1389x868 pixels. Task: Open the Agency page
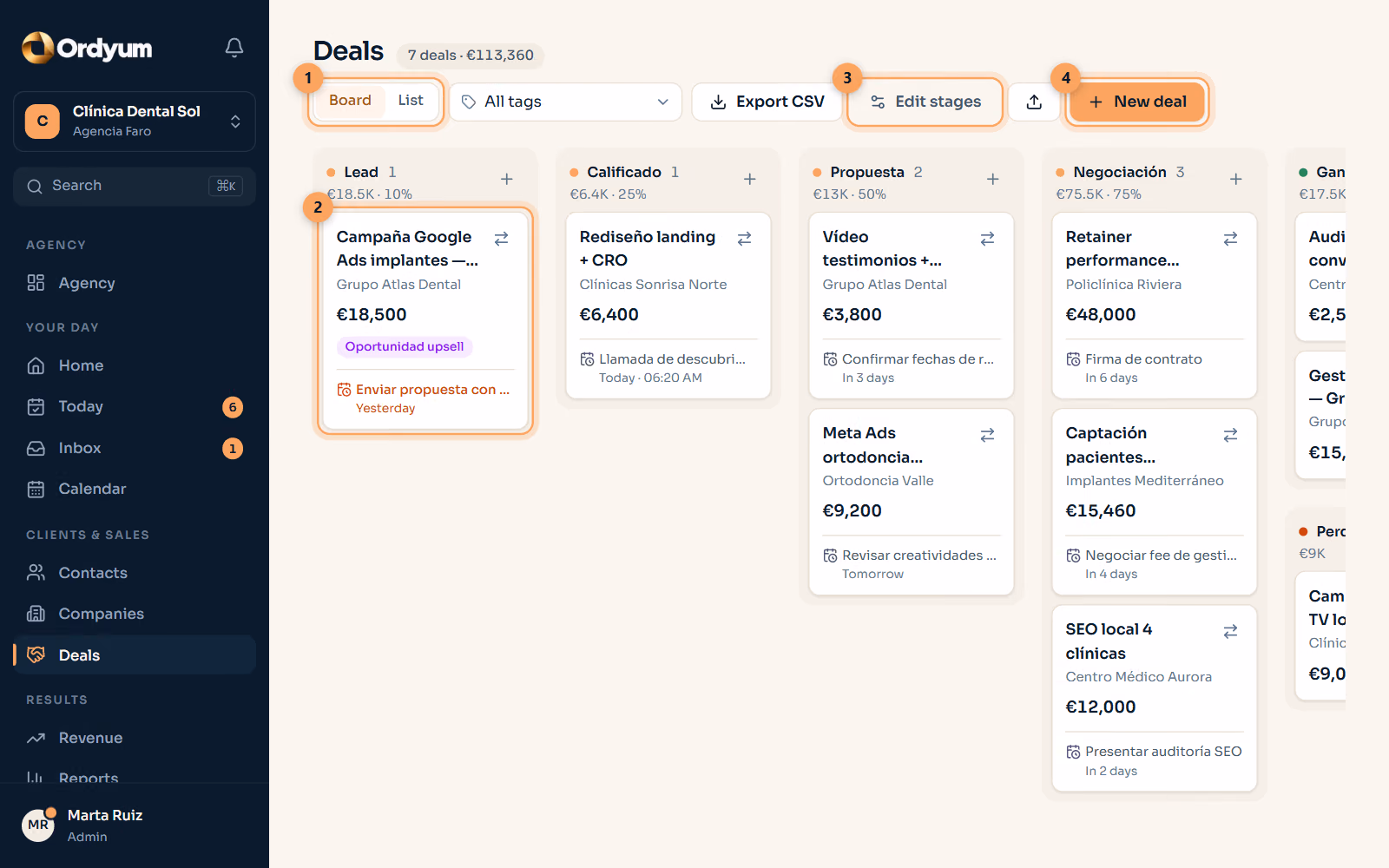(x=135, y=283)
